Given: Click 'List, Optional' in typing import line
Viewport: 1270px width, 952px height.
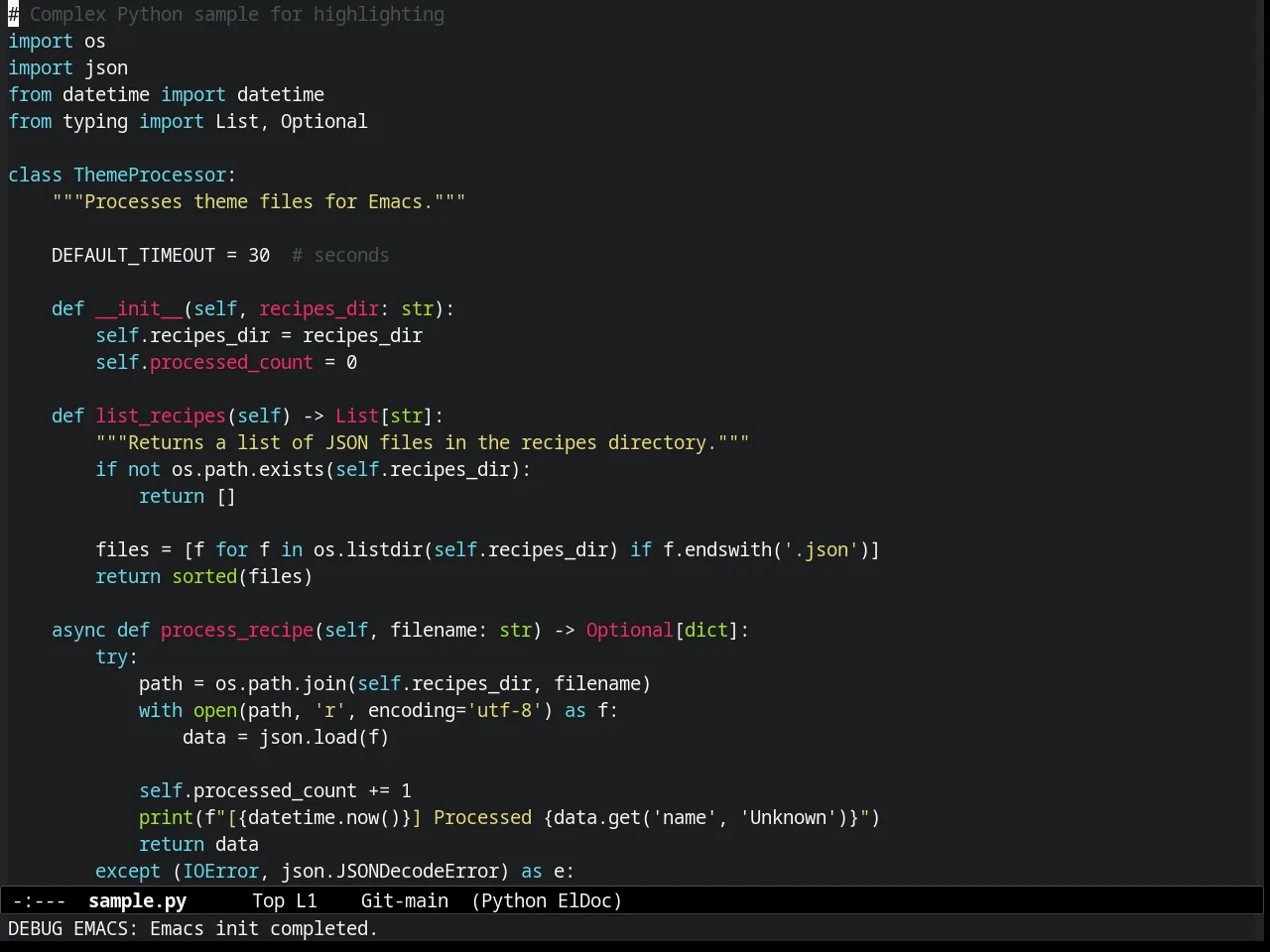Looking at the screenshot, I should click(292, 121).
